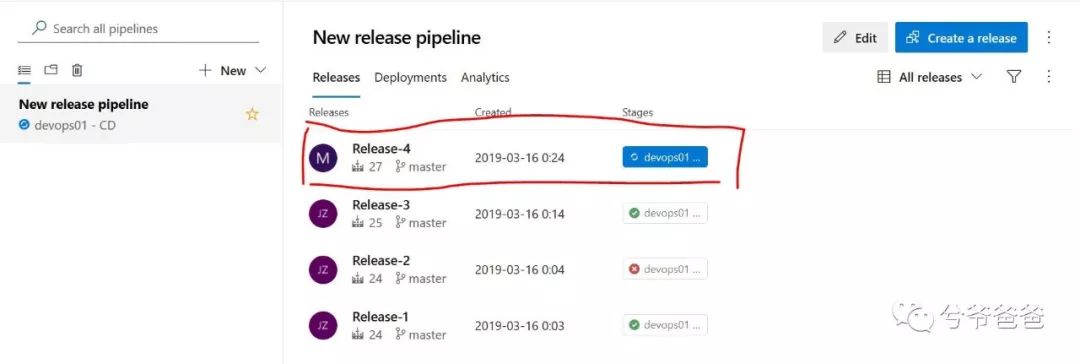Click the in-progress devops01 stage of Release-4
Image resolution: width=1080 pixels, height=364 pixels.
coord(665,157)
